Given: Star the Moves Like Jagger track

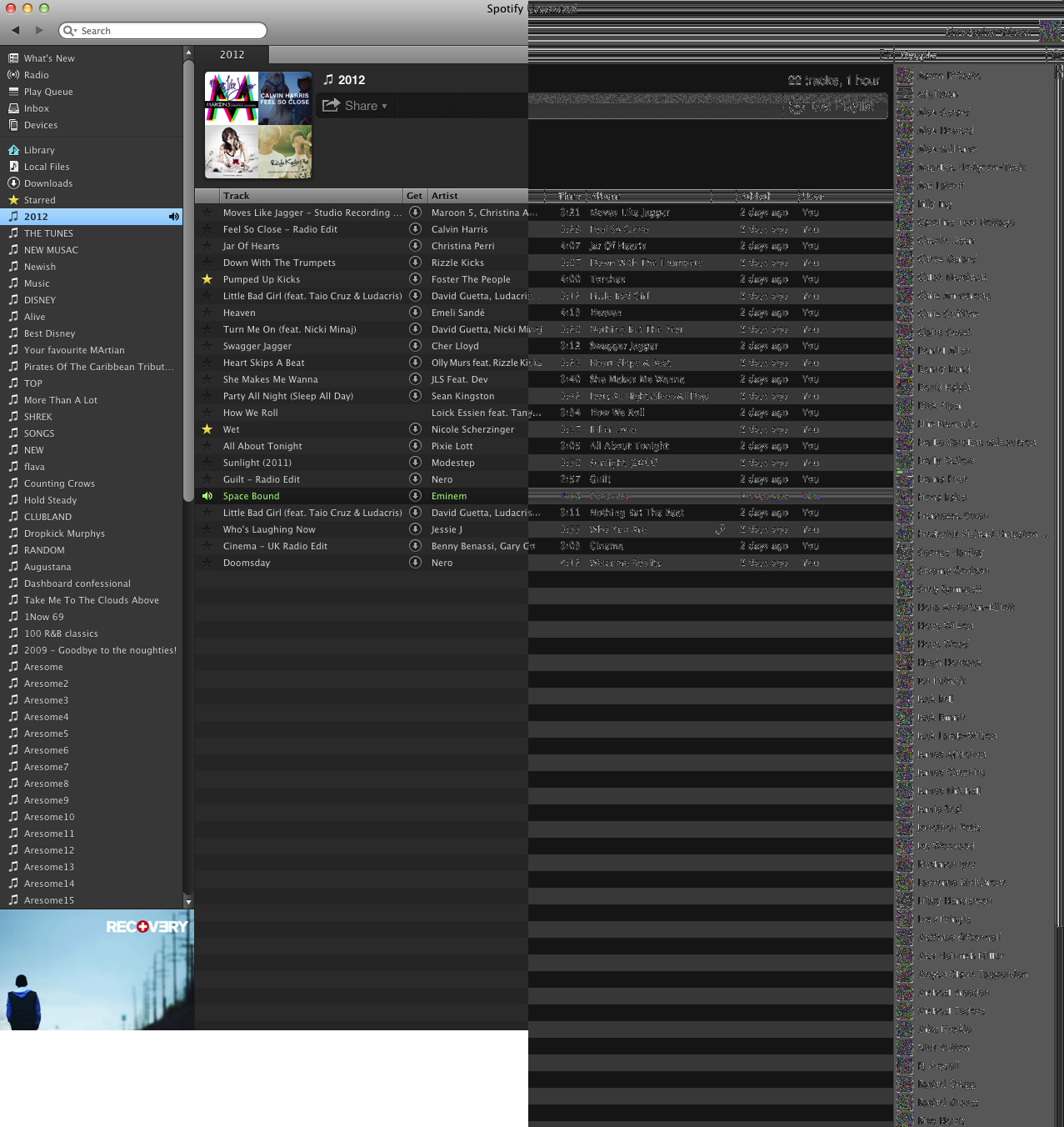Looking at the screenshot, I should pyautogui.click(x=207, y=213).
